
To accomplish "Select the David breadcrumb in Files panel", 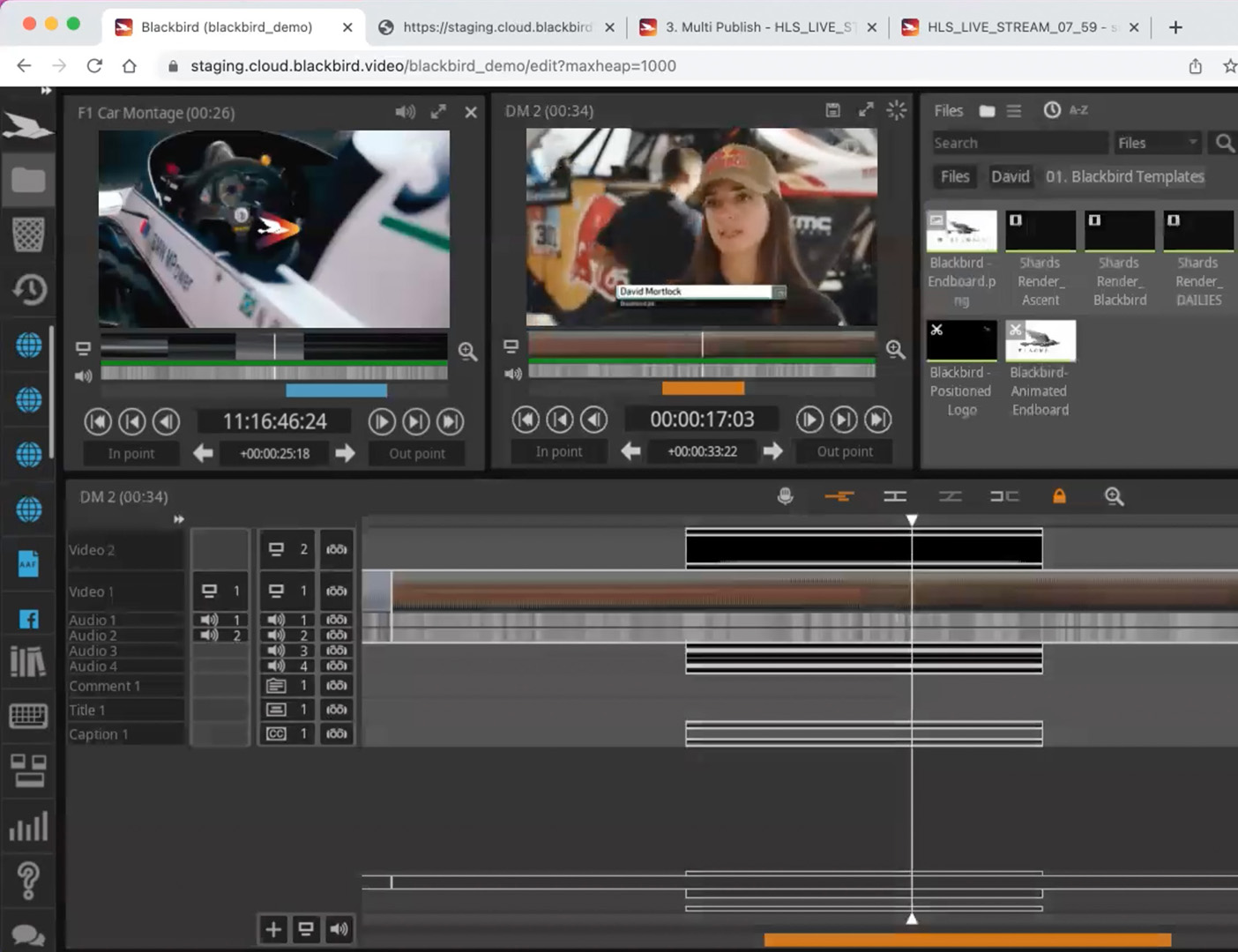I will 1010,176.
